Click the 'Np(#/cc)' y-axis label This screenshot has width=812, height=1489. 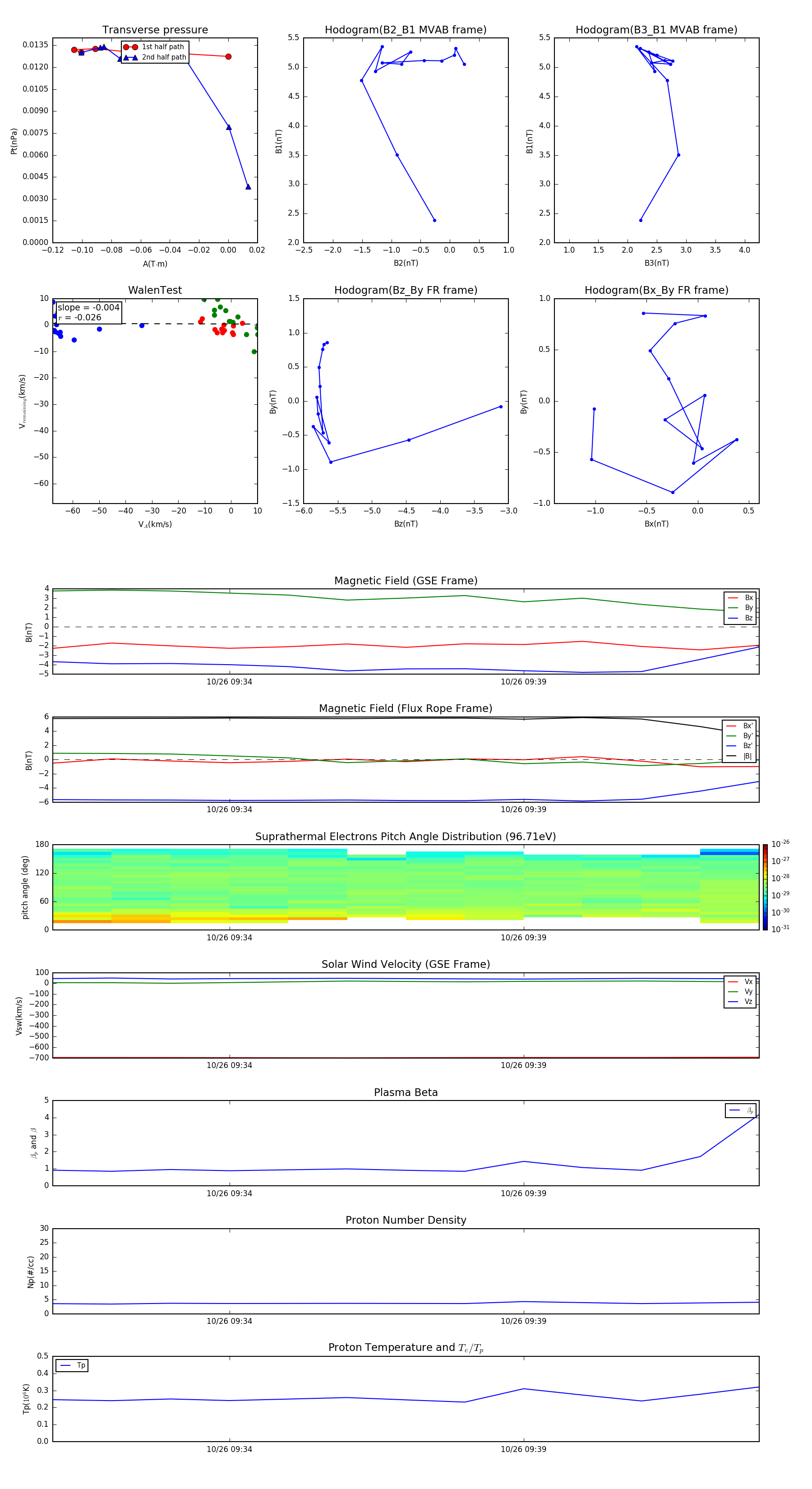click(31, 1271)
